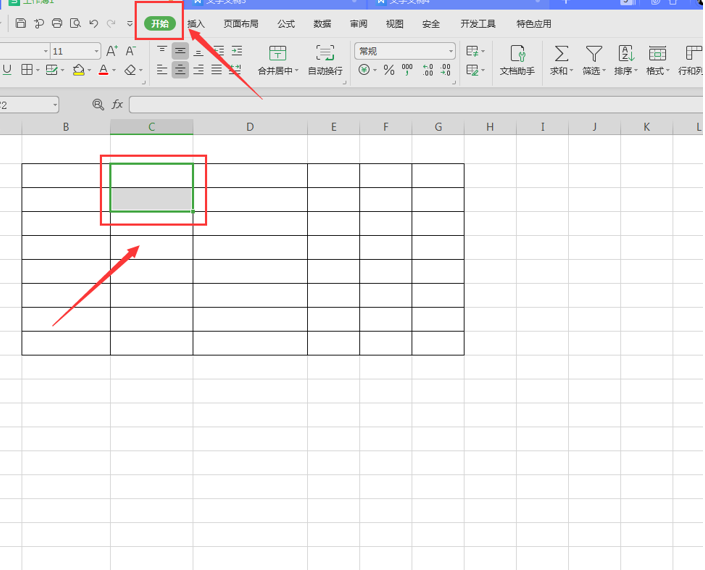This screenshot has width=705, height=570.
Task: Click into the formula bar input
Action: click(x=417, y=104)
